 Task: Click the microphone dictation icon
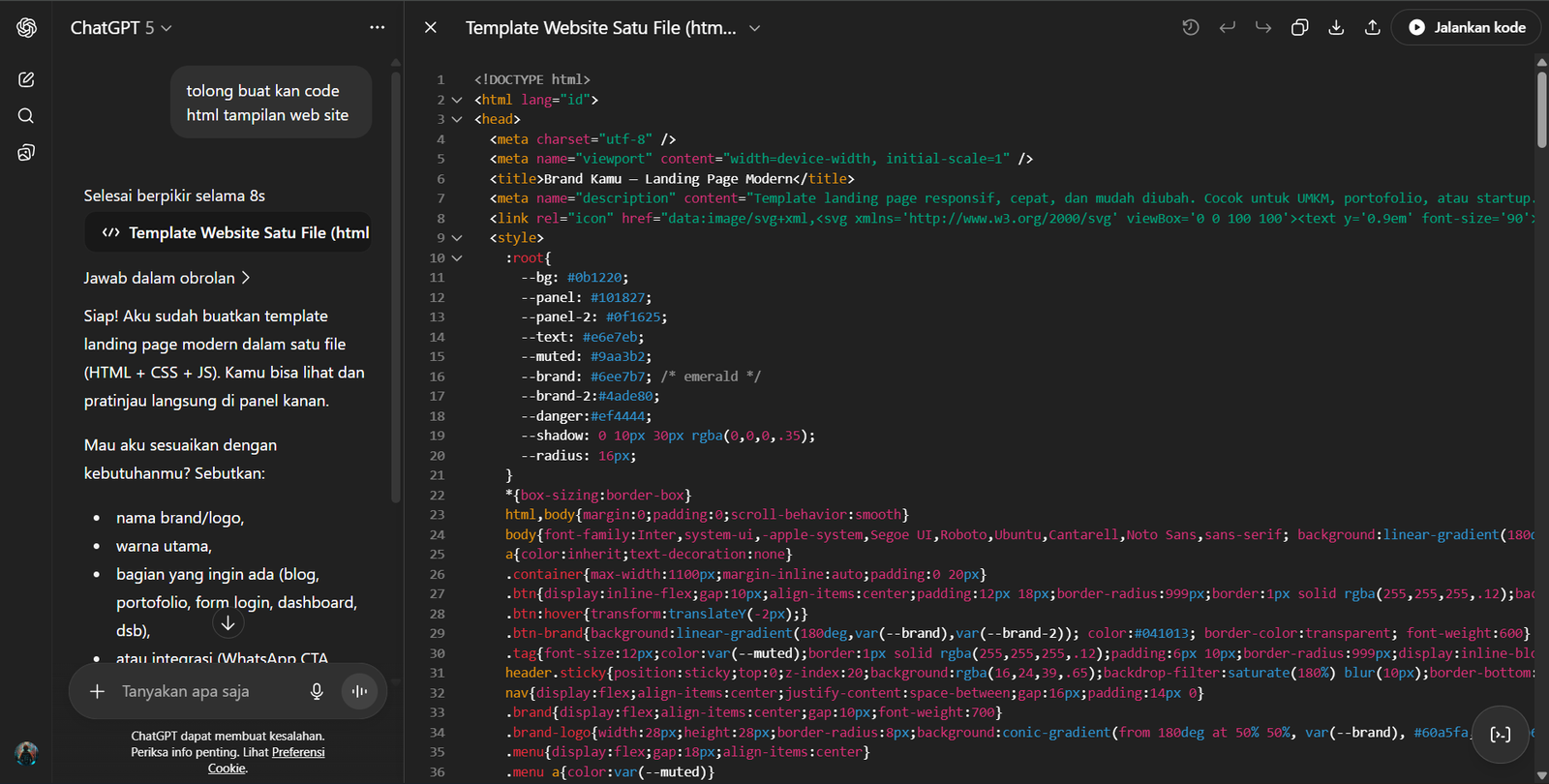coord(317,691)
